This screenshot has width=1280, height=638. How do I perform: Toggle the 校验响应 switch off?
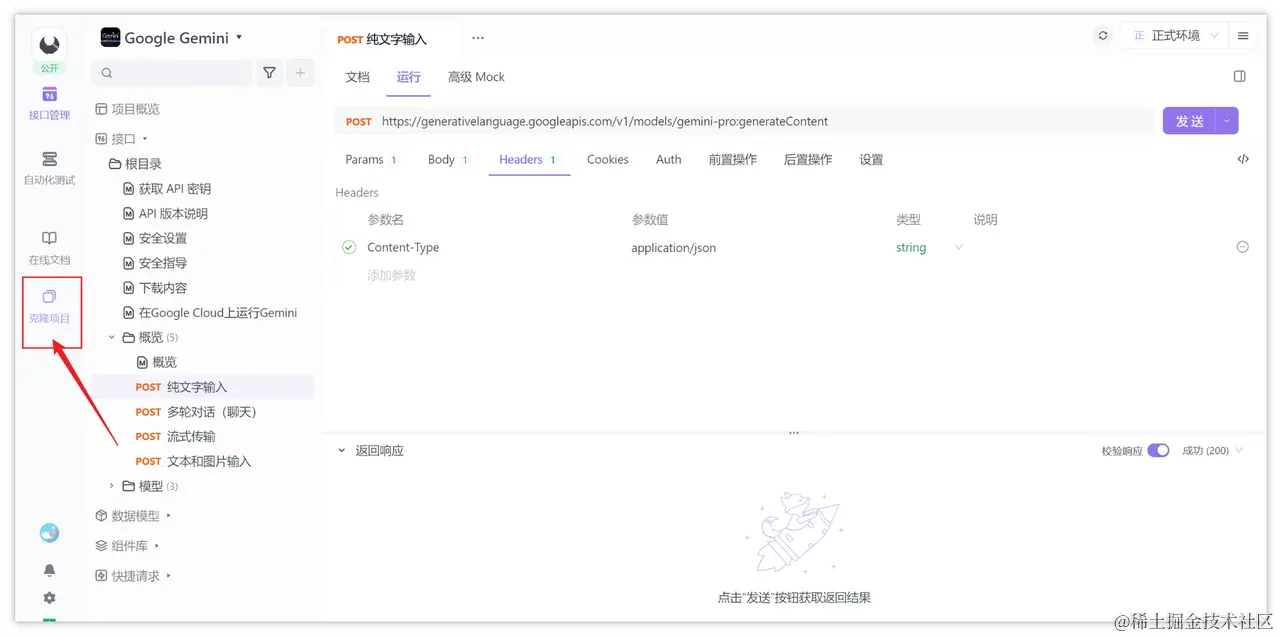click(x=1158, y=450)
